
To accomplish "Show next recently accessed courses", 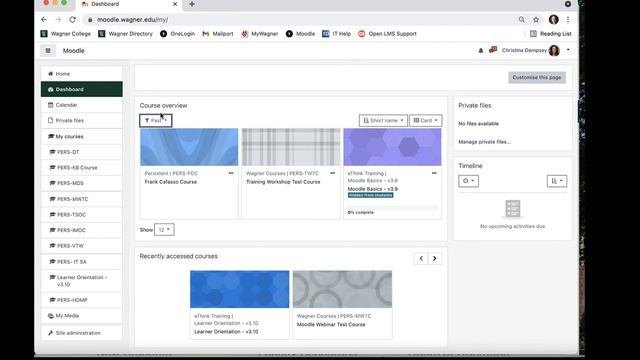I will point(435,258).
